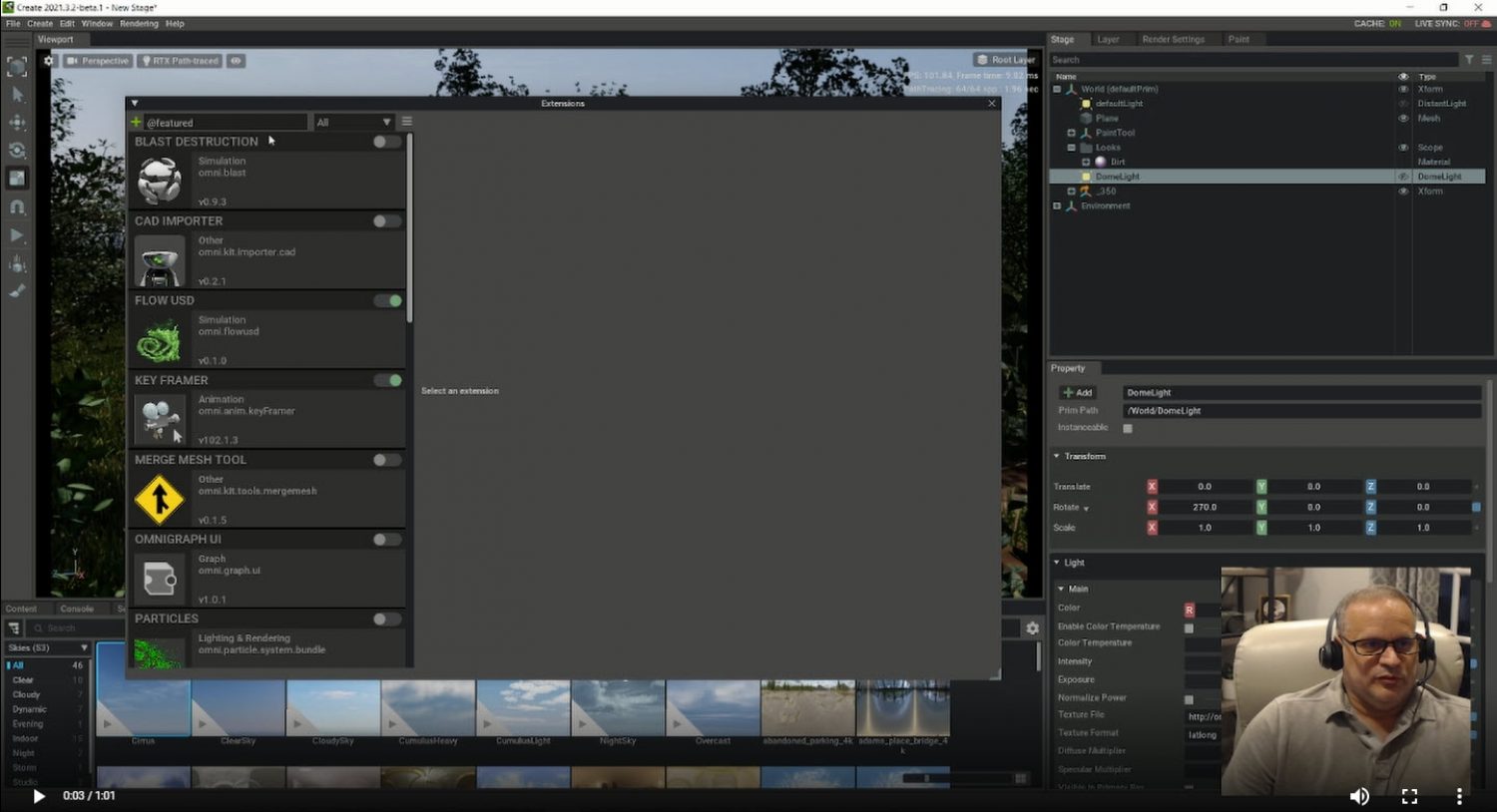
Task: Click the green plus icon beside @featured
Action: tap(137, 123)
